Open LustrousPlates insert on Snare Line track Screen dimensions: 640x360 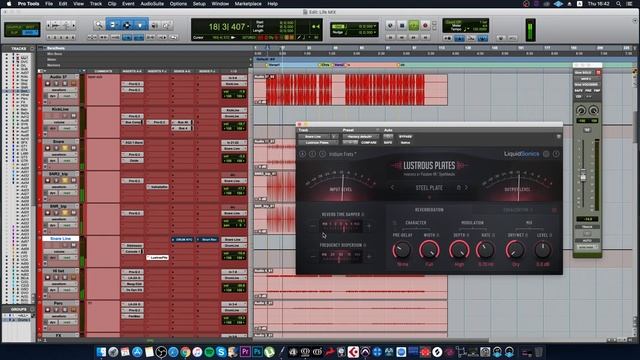pyautogui.click(x=158, y=258)
